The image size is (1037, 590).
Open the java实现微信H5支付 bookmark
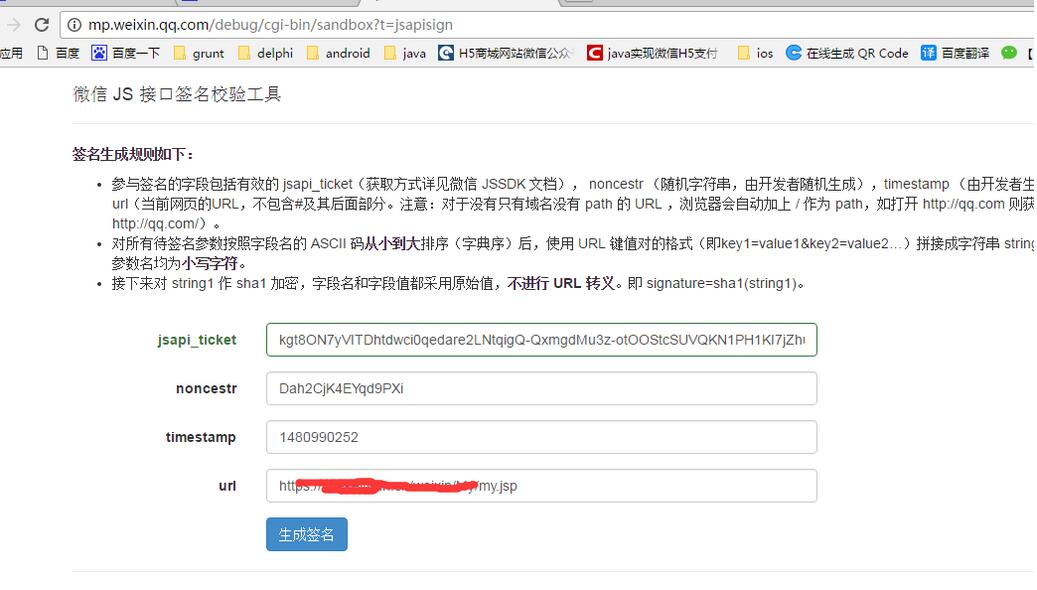point(652,53)
